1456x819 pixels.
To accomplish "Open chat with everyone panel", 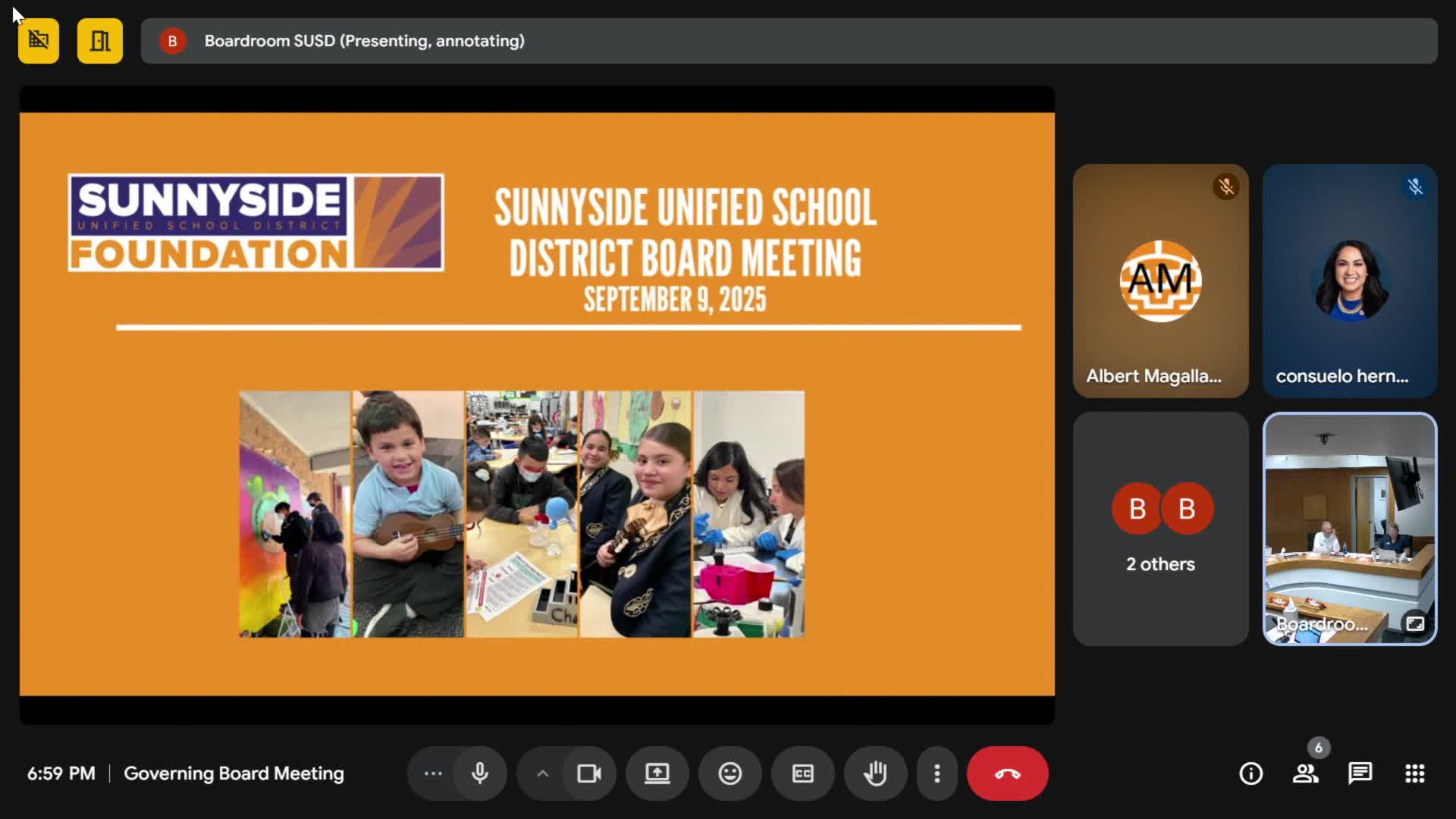I will (x=1360, y=773).
